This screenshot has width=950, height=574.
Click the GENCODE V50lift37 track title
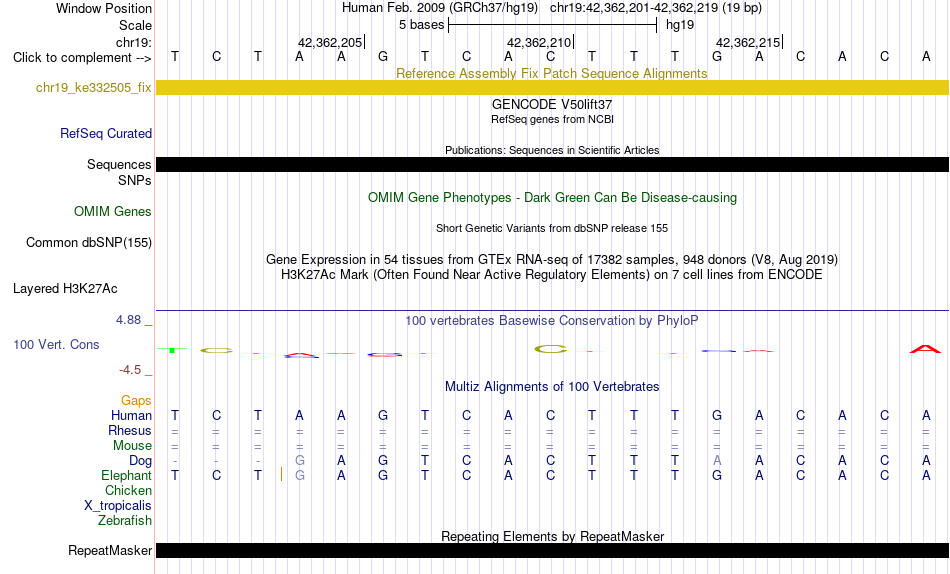(552, 105)
